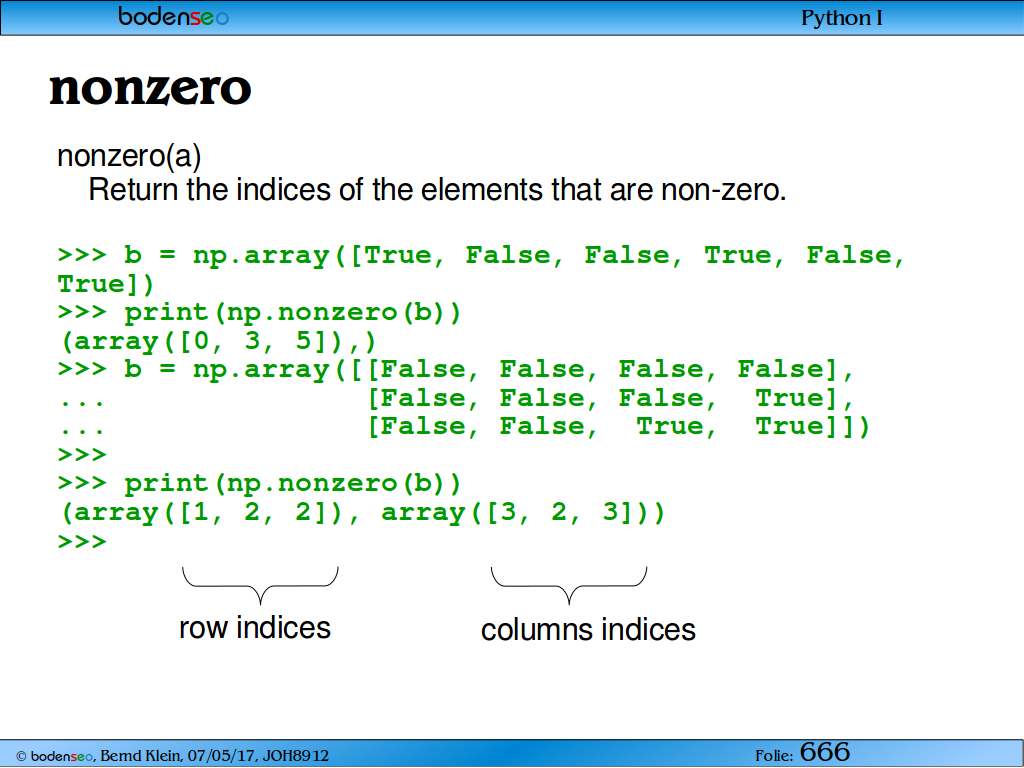Click the bodenseo logo in header
Image resolution: width=1024 pixels, height=768 pixels.
[173, 16]
